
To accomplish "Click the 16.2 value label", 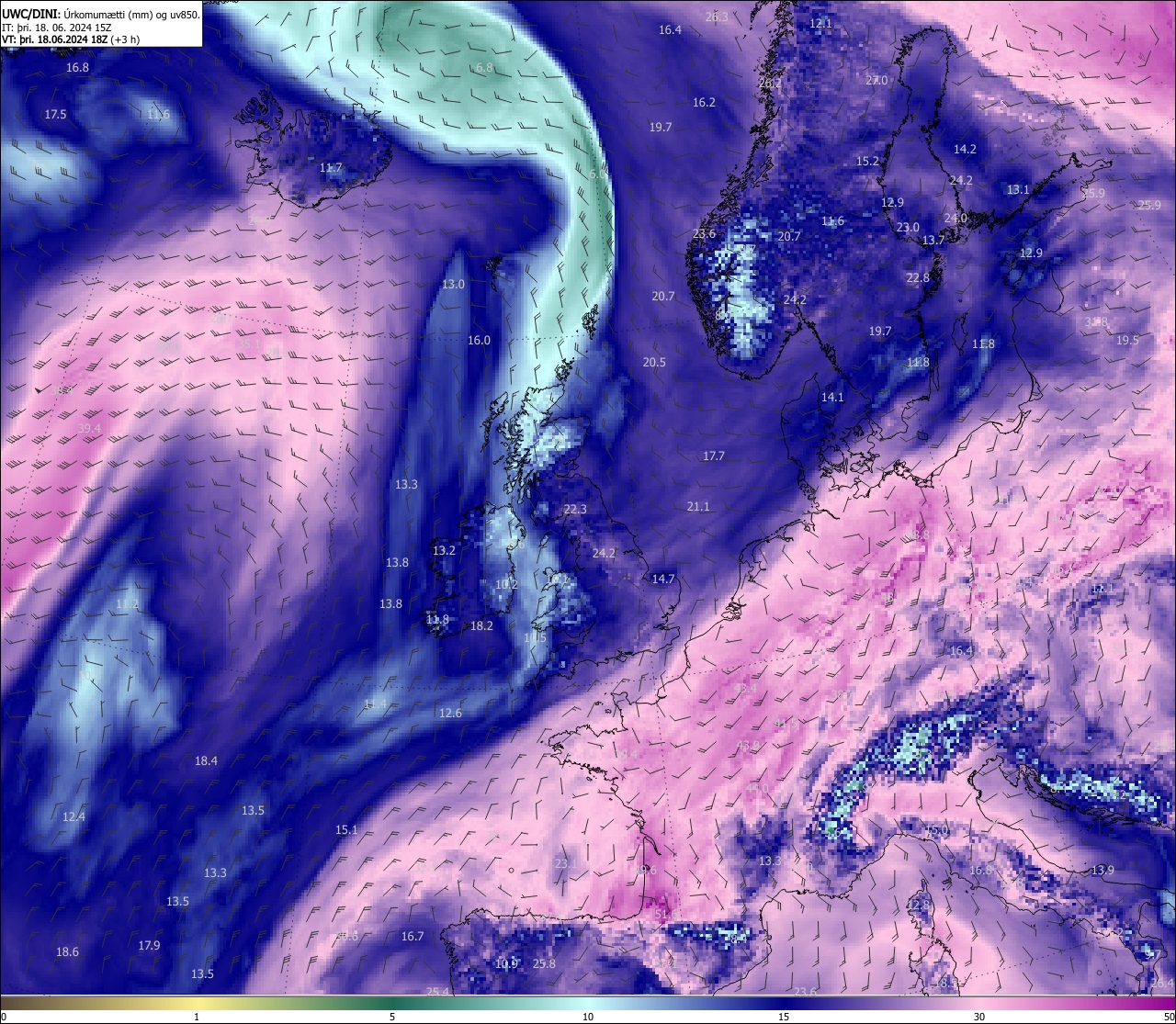I will (704, 103).
